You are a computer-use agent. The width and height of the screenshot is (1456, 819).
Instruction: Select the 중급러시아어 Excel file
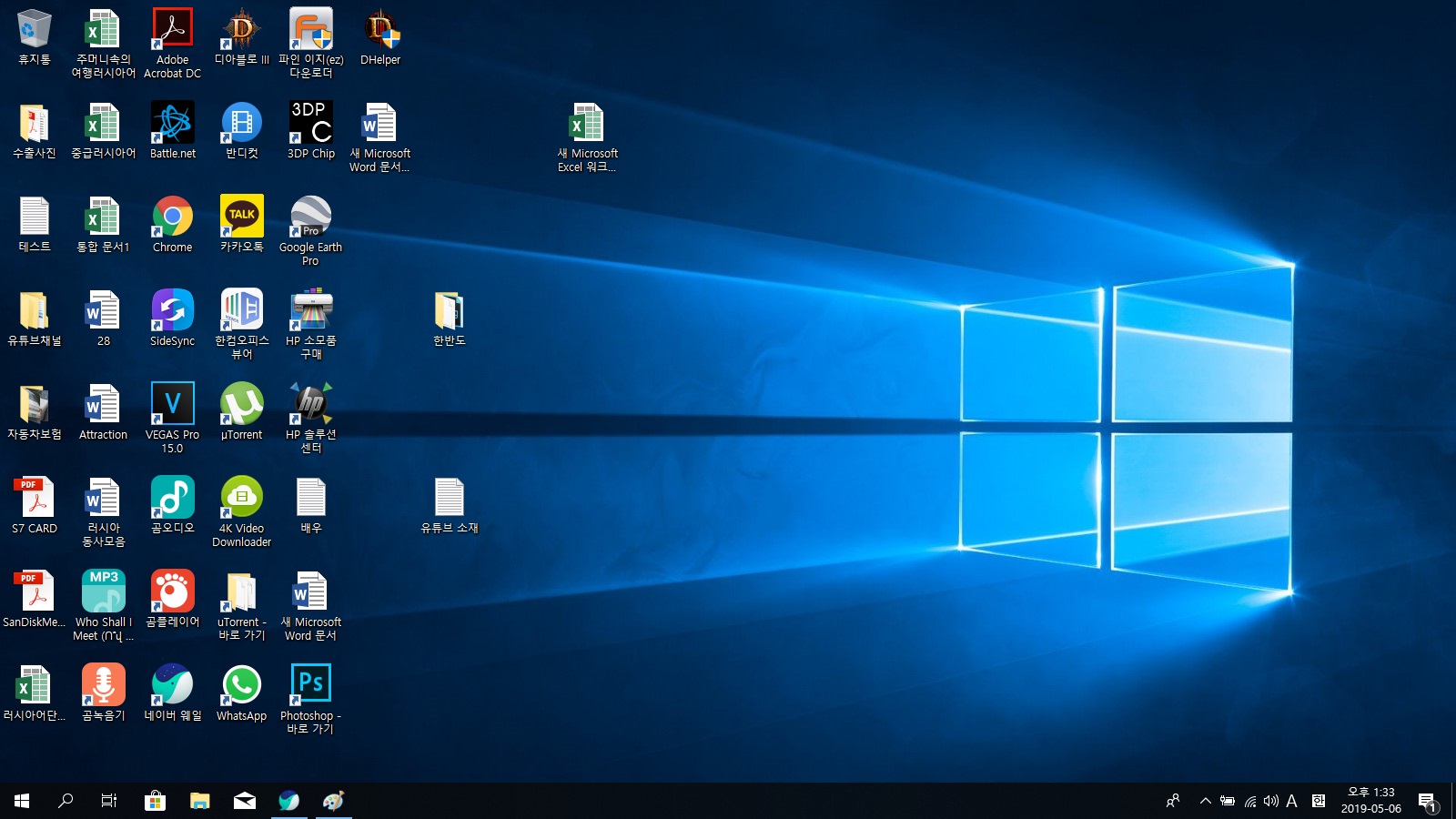[x=104, y=131]
